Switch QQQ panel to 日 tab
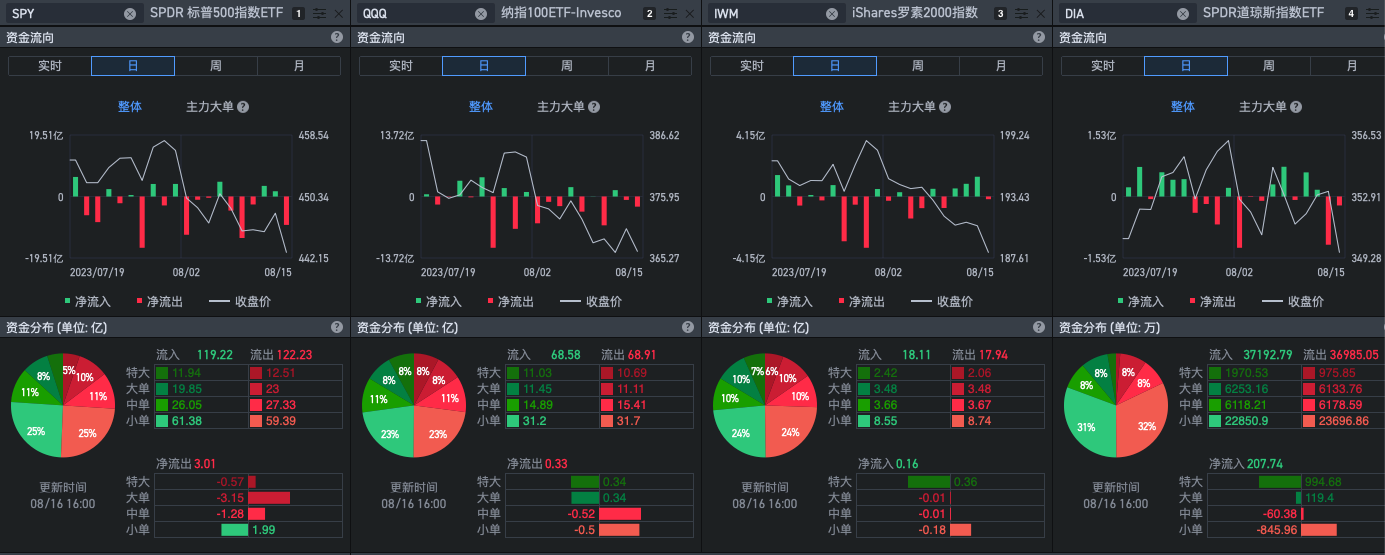The height and width of the screenshot is (555, 1385). (484, 66)
